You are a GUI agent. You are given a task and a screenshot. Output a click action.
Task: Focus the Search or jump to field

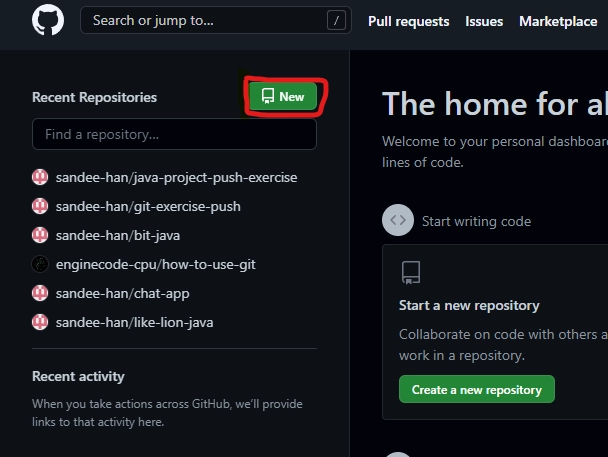pos(200,20)
